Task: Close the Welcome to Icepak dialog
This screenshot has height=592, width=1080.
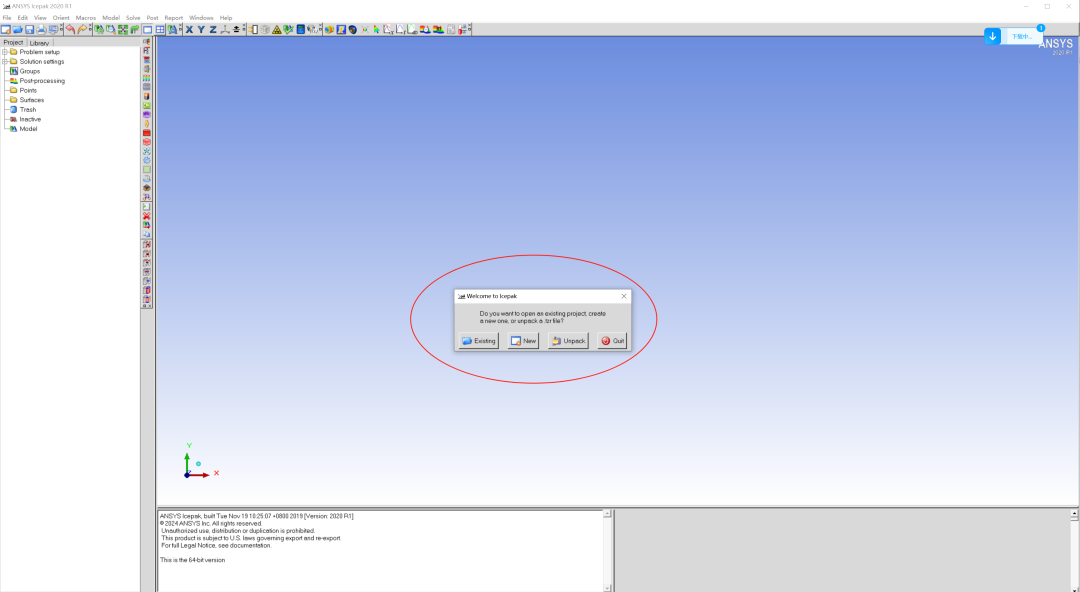Action: pyautogui.click(x=624, y=296)
